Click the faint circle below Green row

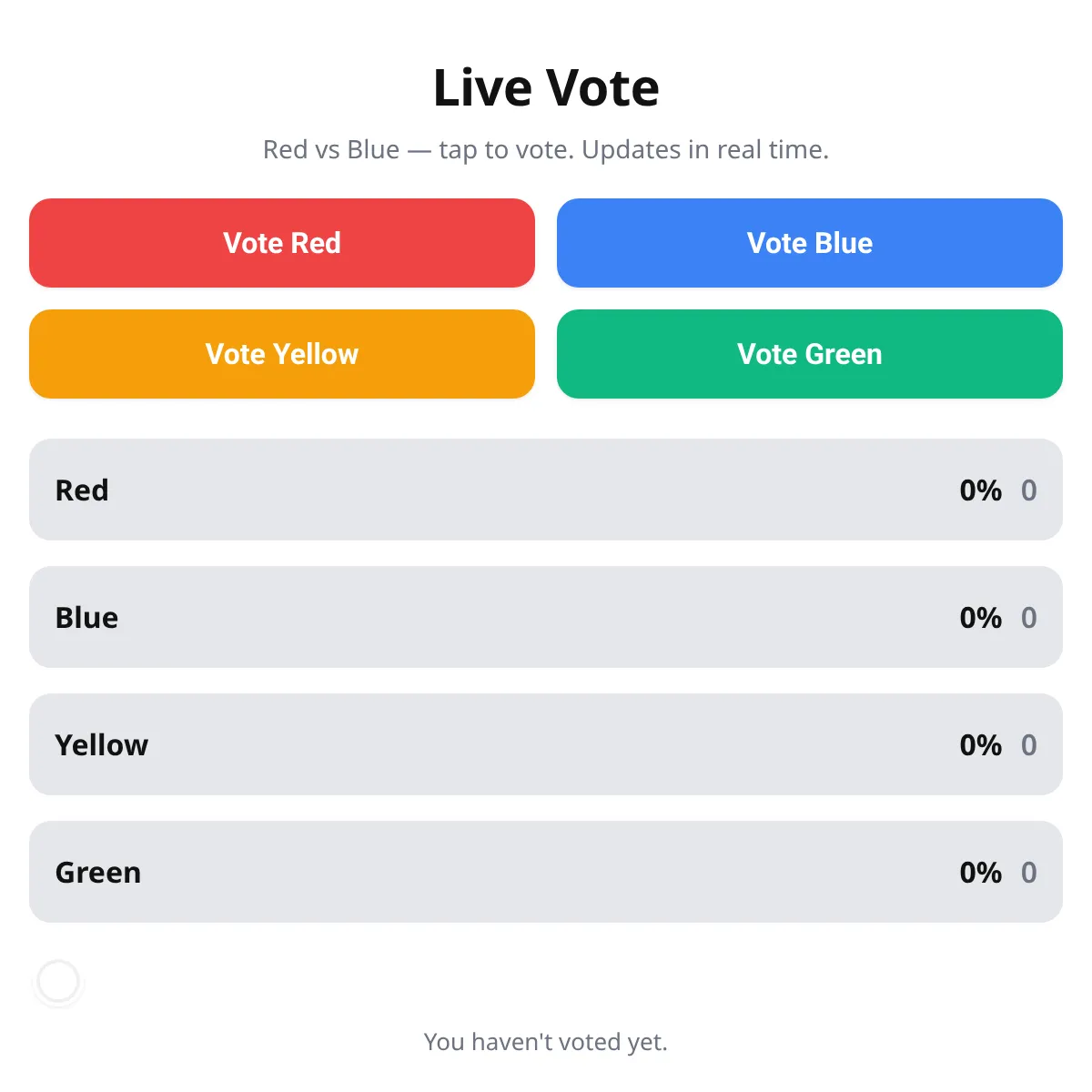click(59, 982)
